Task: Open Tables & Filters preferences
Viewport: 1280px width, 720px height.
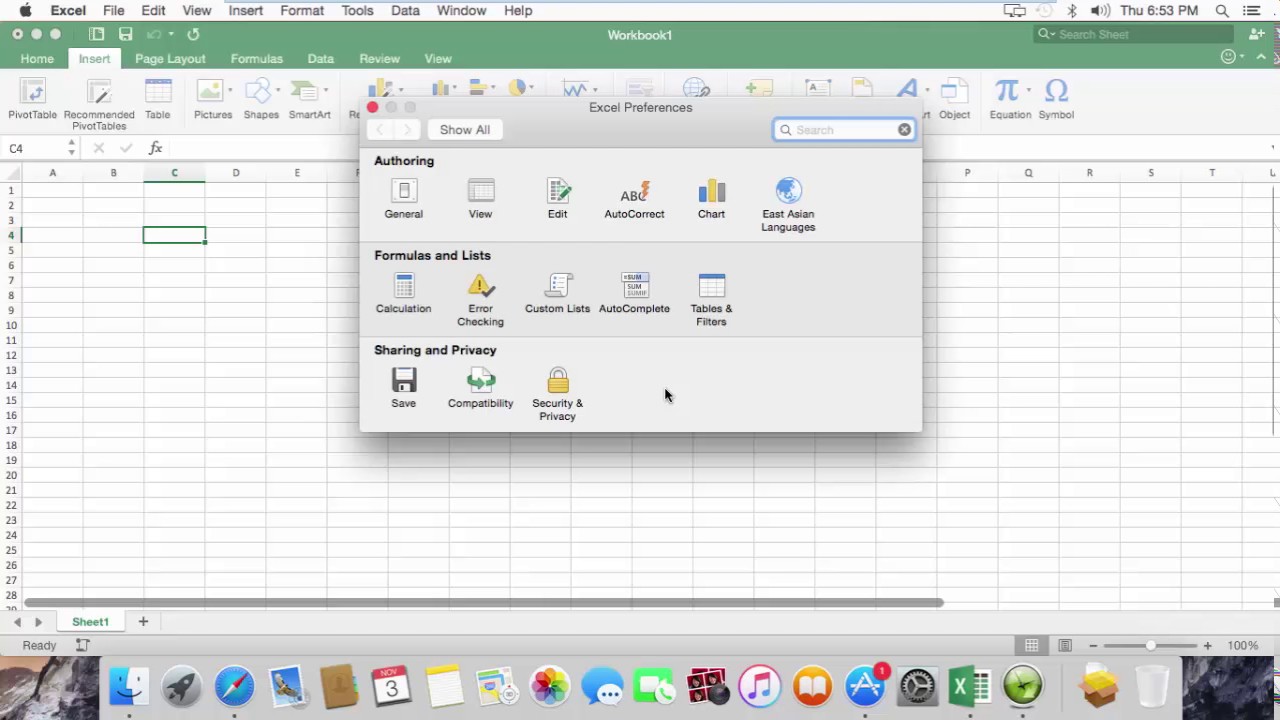Action: coord(711,299)
